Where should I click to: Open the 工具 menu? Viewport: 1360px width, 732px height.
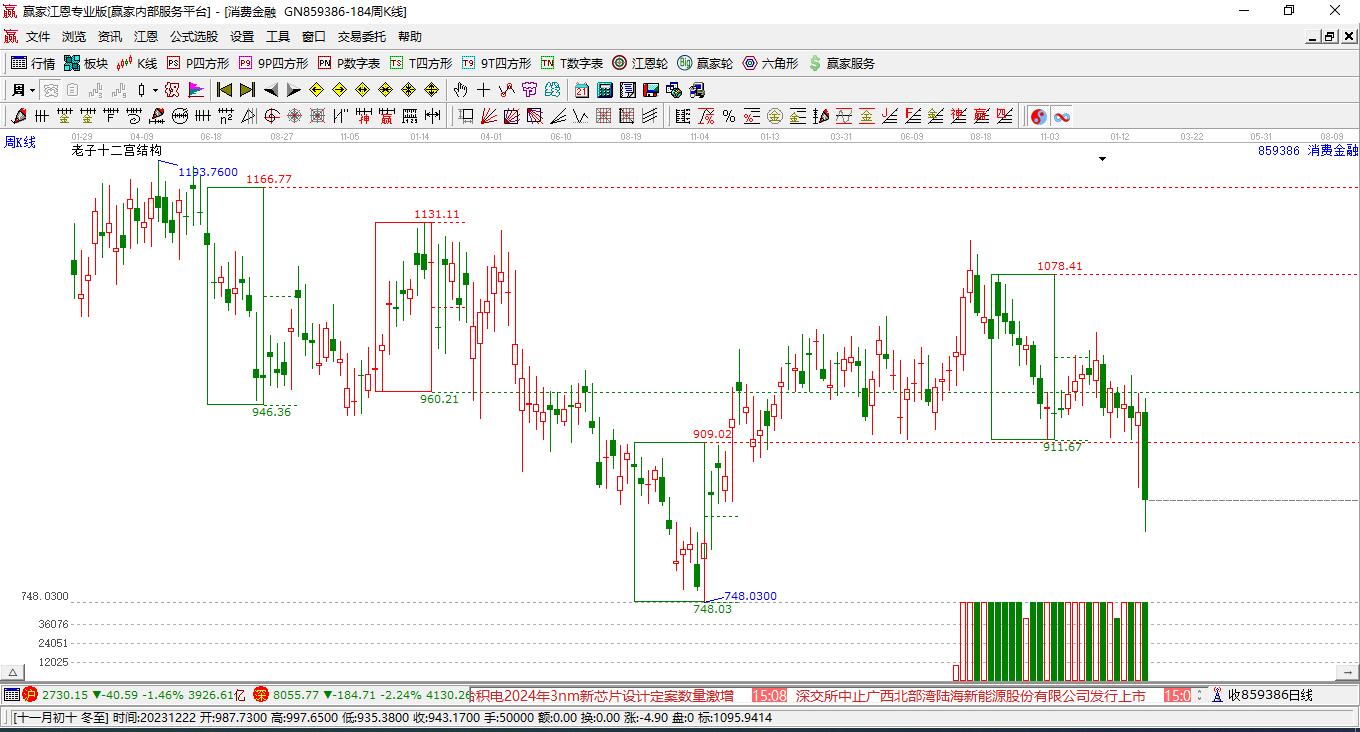(x=278, y=37)
